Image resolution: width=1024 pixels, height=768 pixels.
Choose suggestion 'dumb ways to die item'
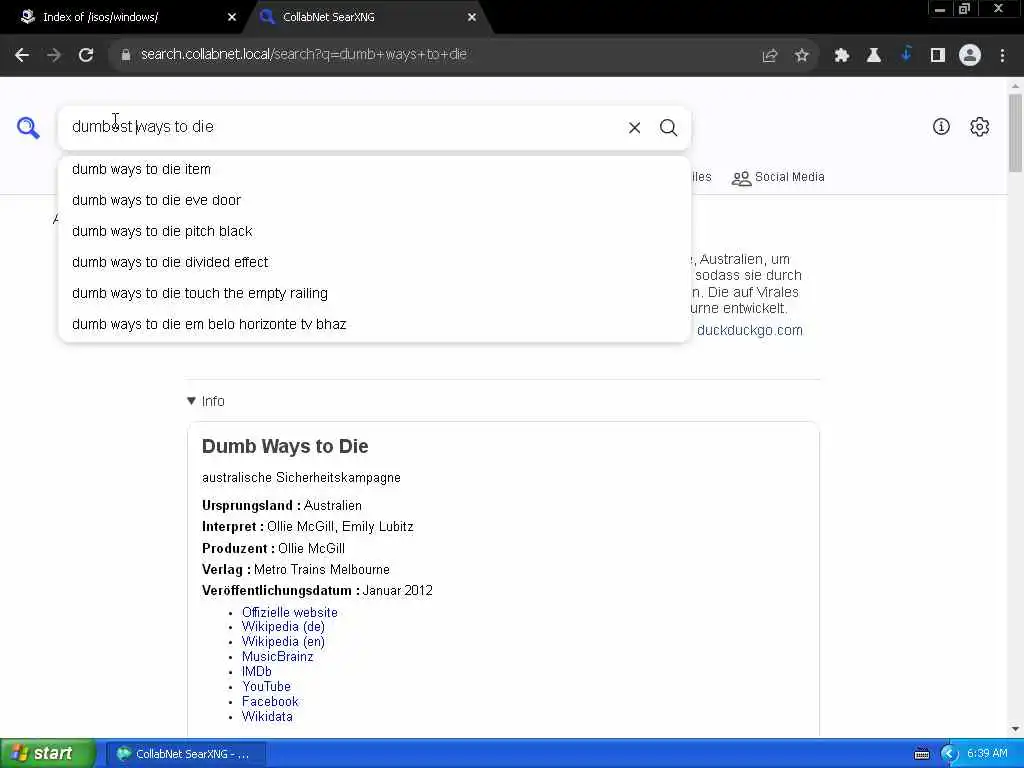click(375, 169)
